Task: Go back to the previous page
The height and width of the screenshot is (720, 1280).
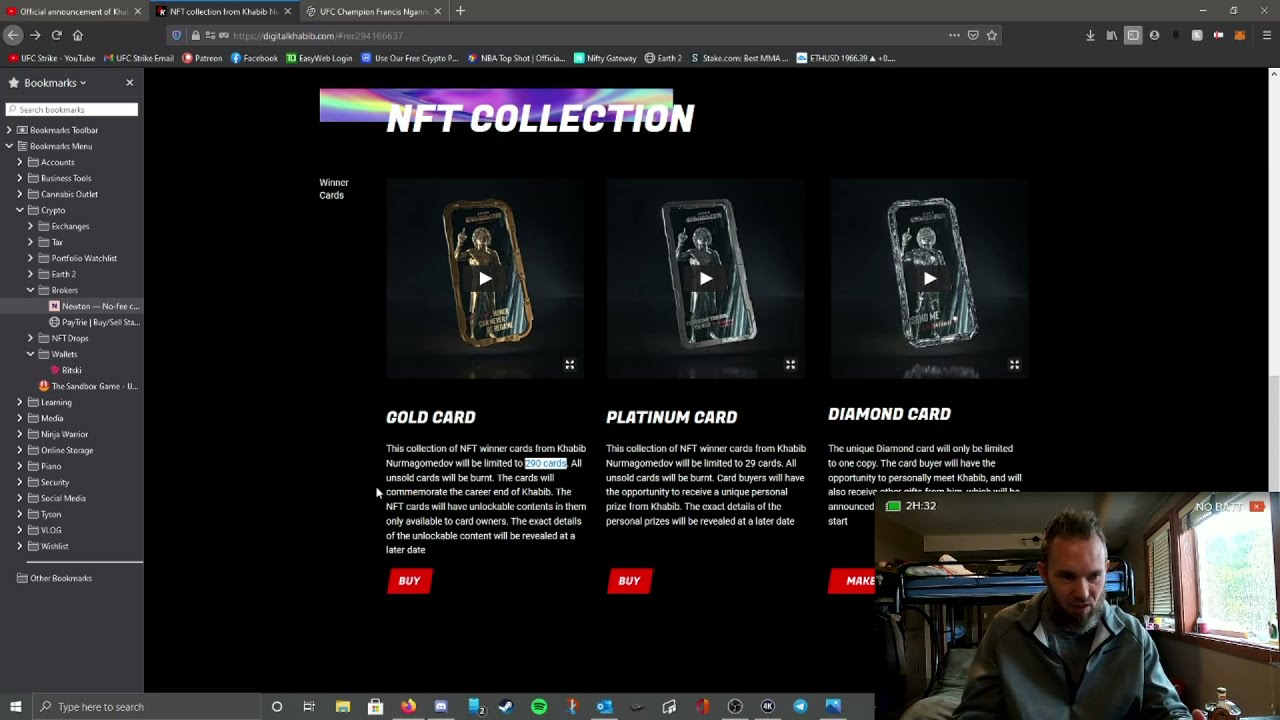Action: pyautogui.click(x=13, y=35)
